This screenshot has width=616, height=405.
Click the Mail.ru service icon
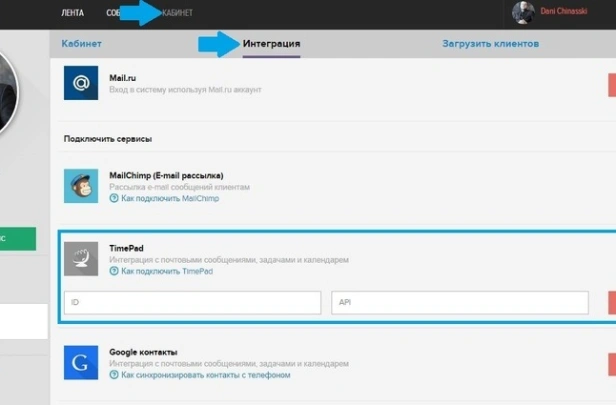point(81,83)
